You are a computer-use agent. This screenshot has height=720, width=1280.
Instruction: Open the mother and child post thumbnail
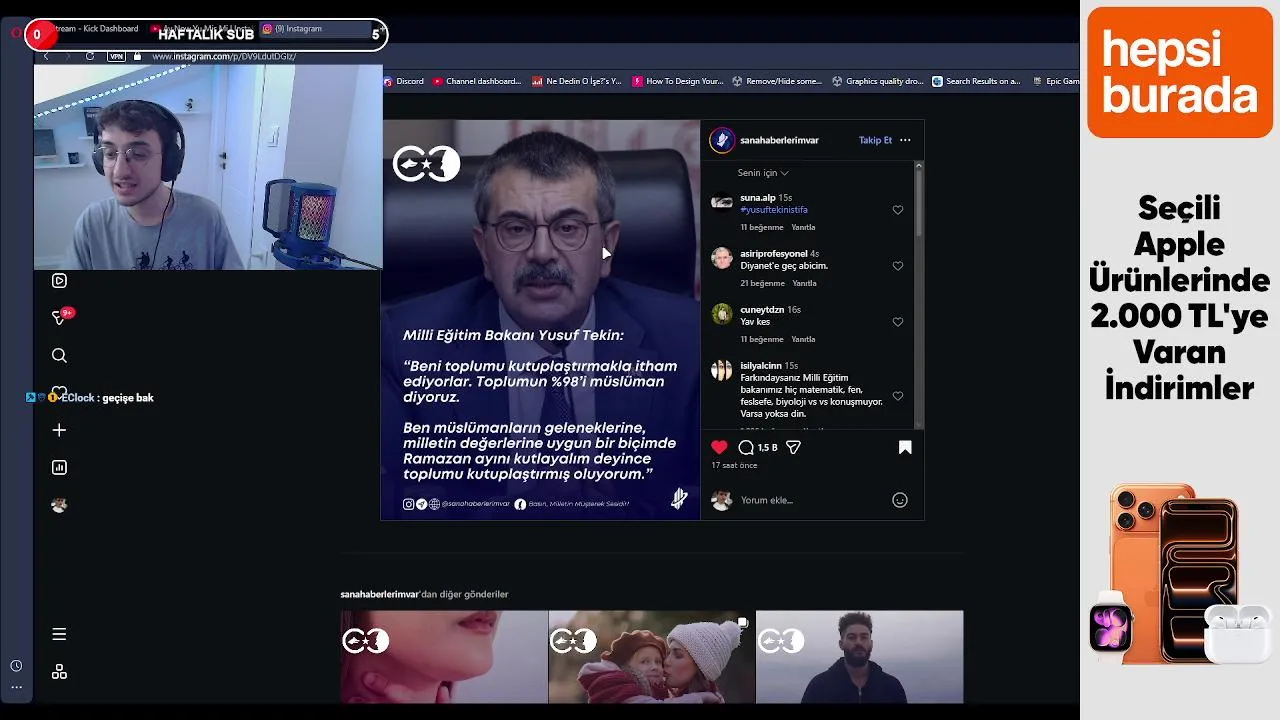click(652, 657)
